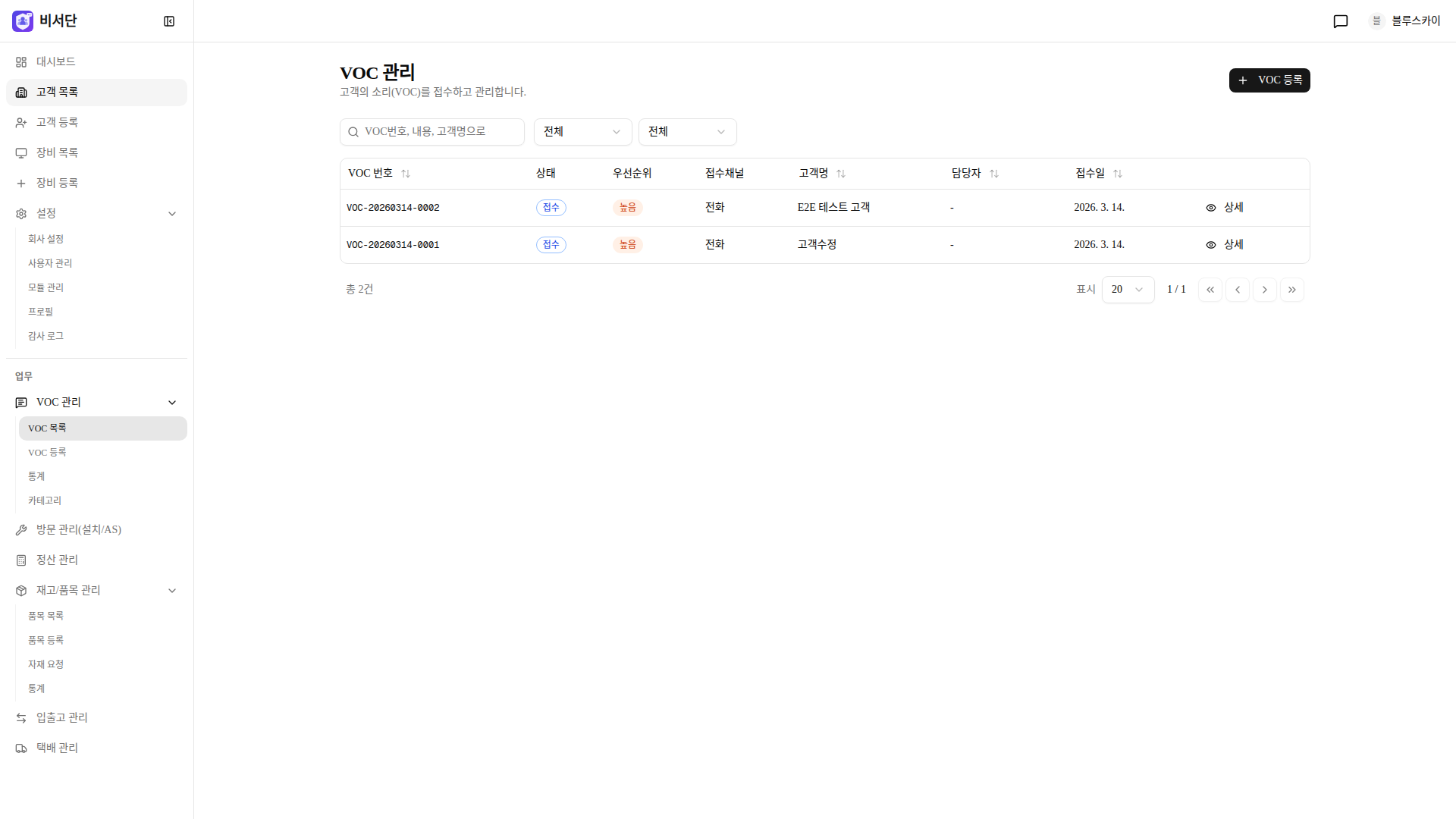Open the 표시 page size dropdown showing 20

[x=1128, y=290]
